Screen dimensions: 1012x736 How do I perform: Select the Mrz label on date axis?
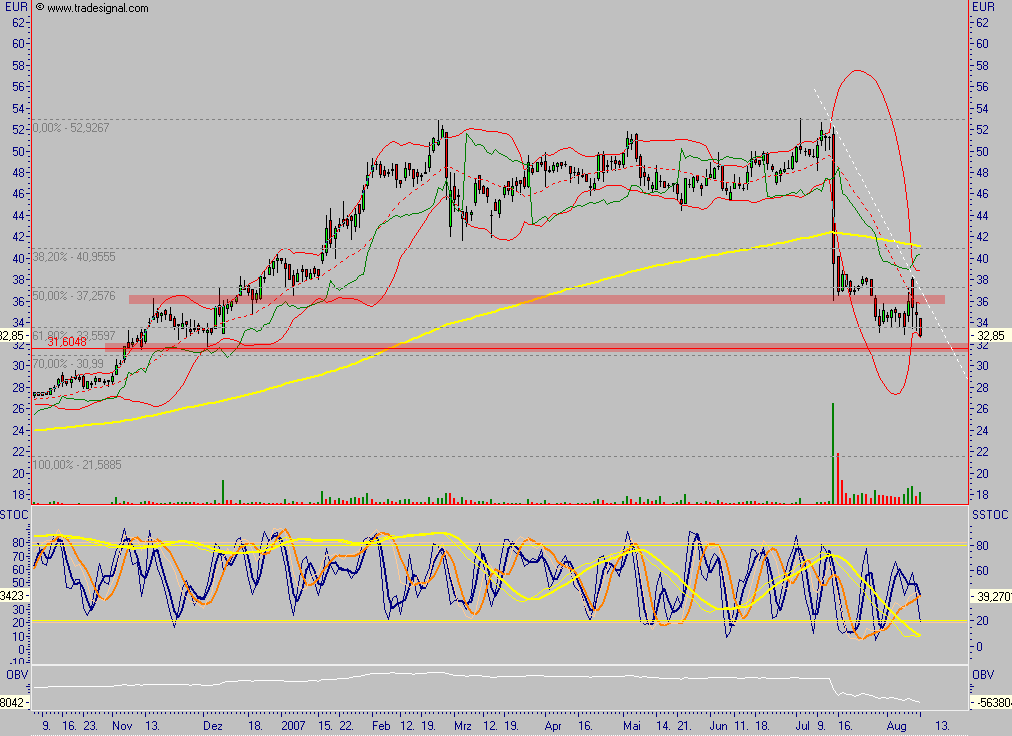463,726
